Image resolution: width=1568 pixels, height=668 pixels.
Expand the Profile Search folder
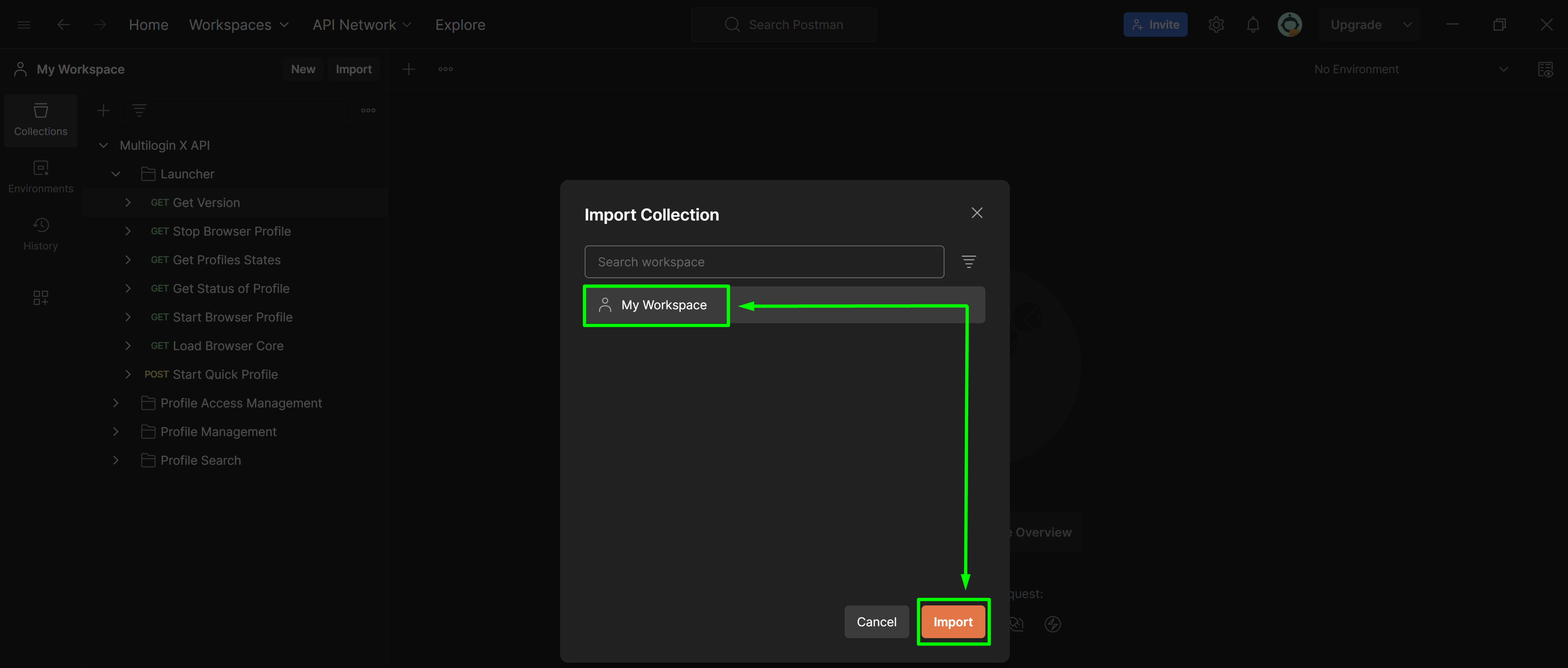116,460
